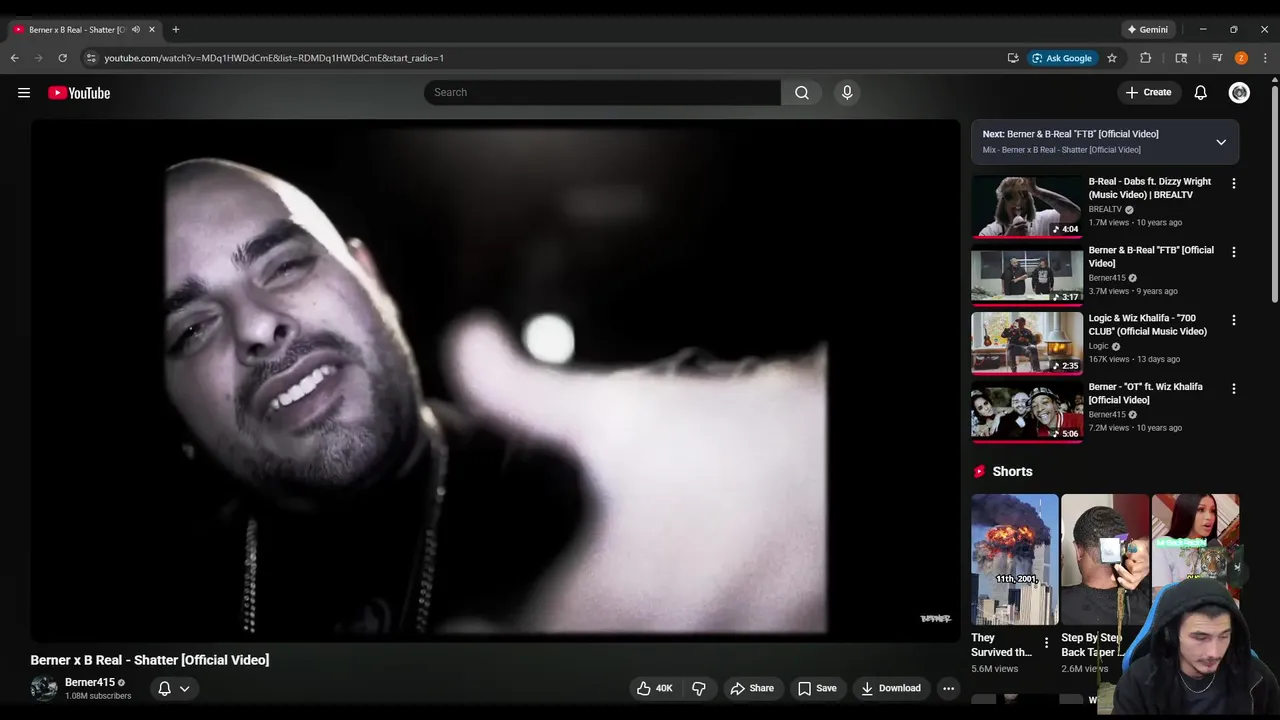Open the account avatar menu
Viewport: 1280px width, 720px height.
tap(1239, 93)
